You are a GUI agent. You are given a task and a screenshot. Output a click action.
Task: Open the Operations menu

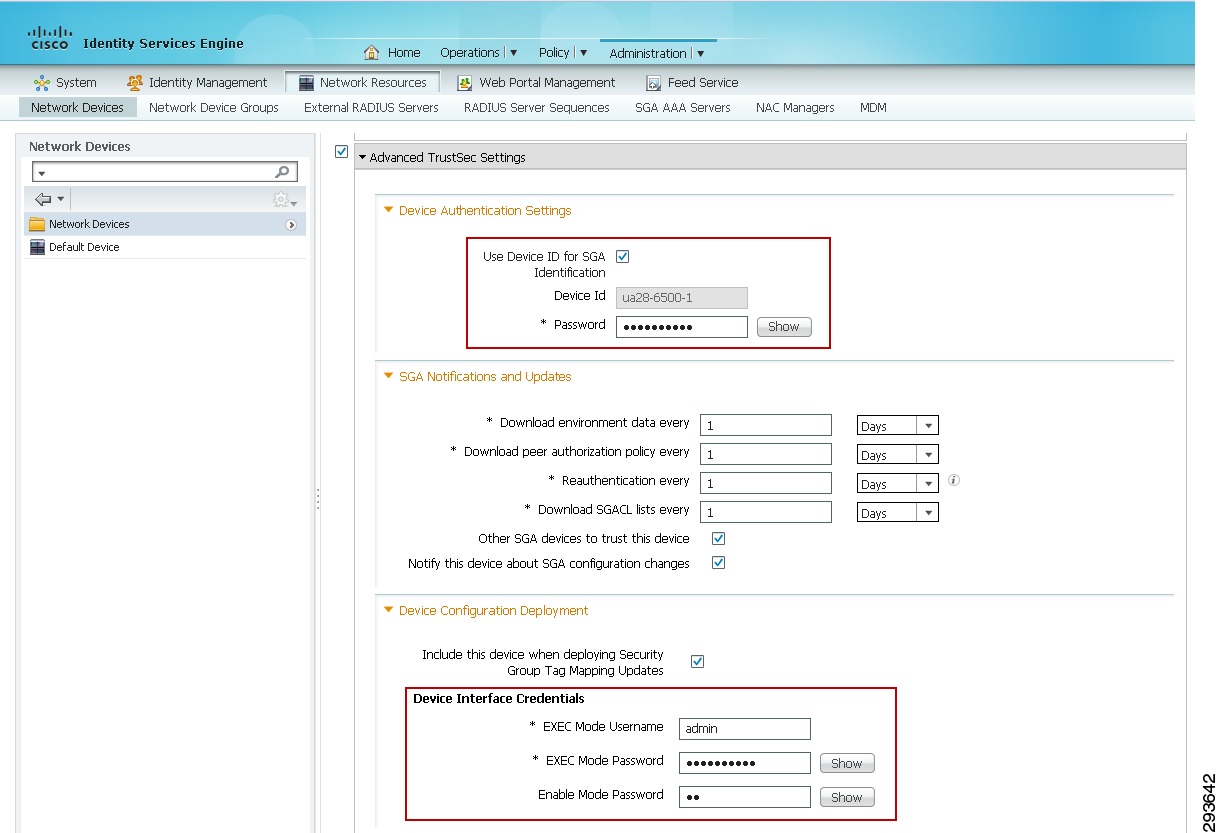(x=479, y=53)
